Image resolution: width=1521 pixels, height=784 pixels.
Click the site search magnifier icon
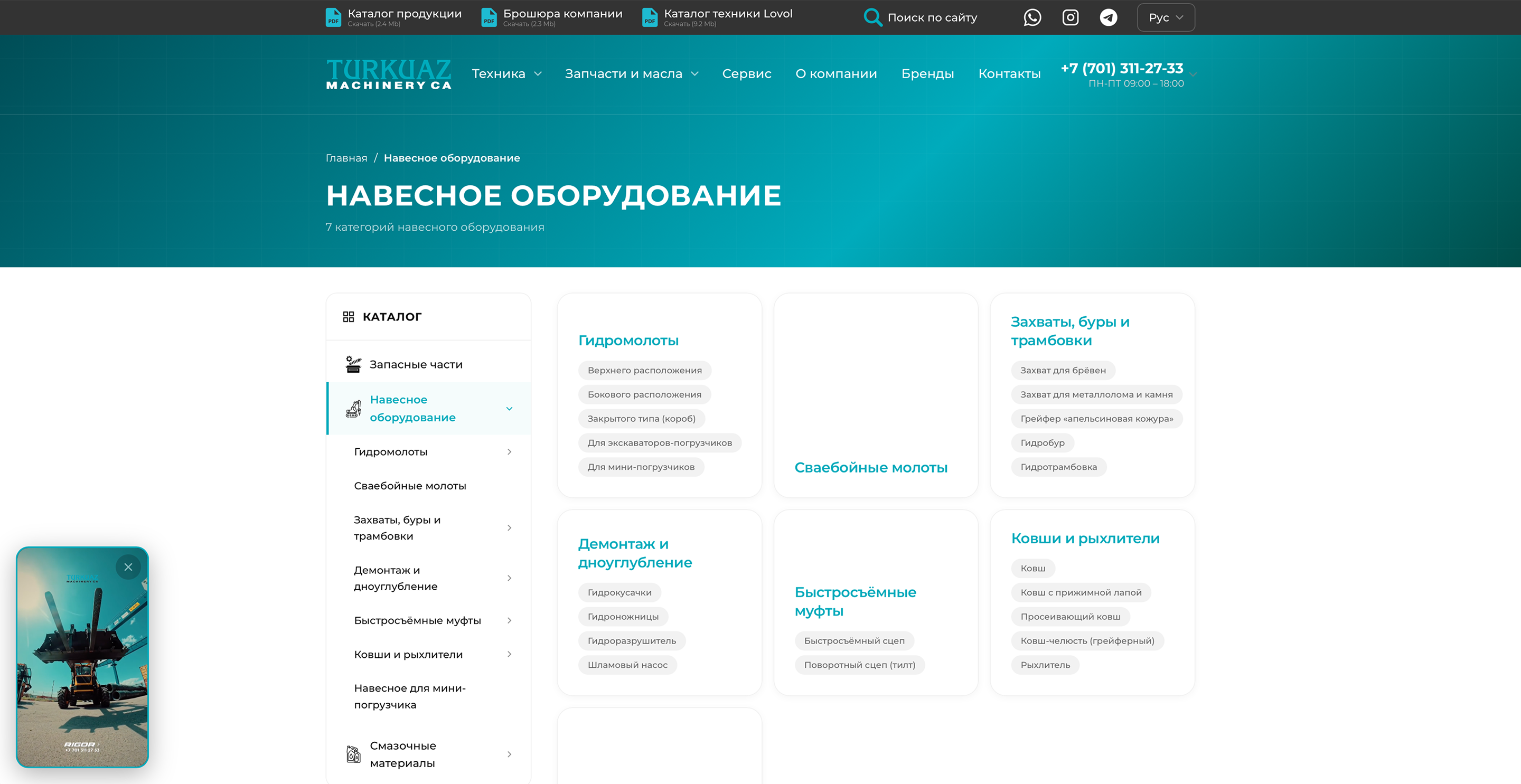[x=872, y=18]
